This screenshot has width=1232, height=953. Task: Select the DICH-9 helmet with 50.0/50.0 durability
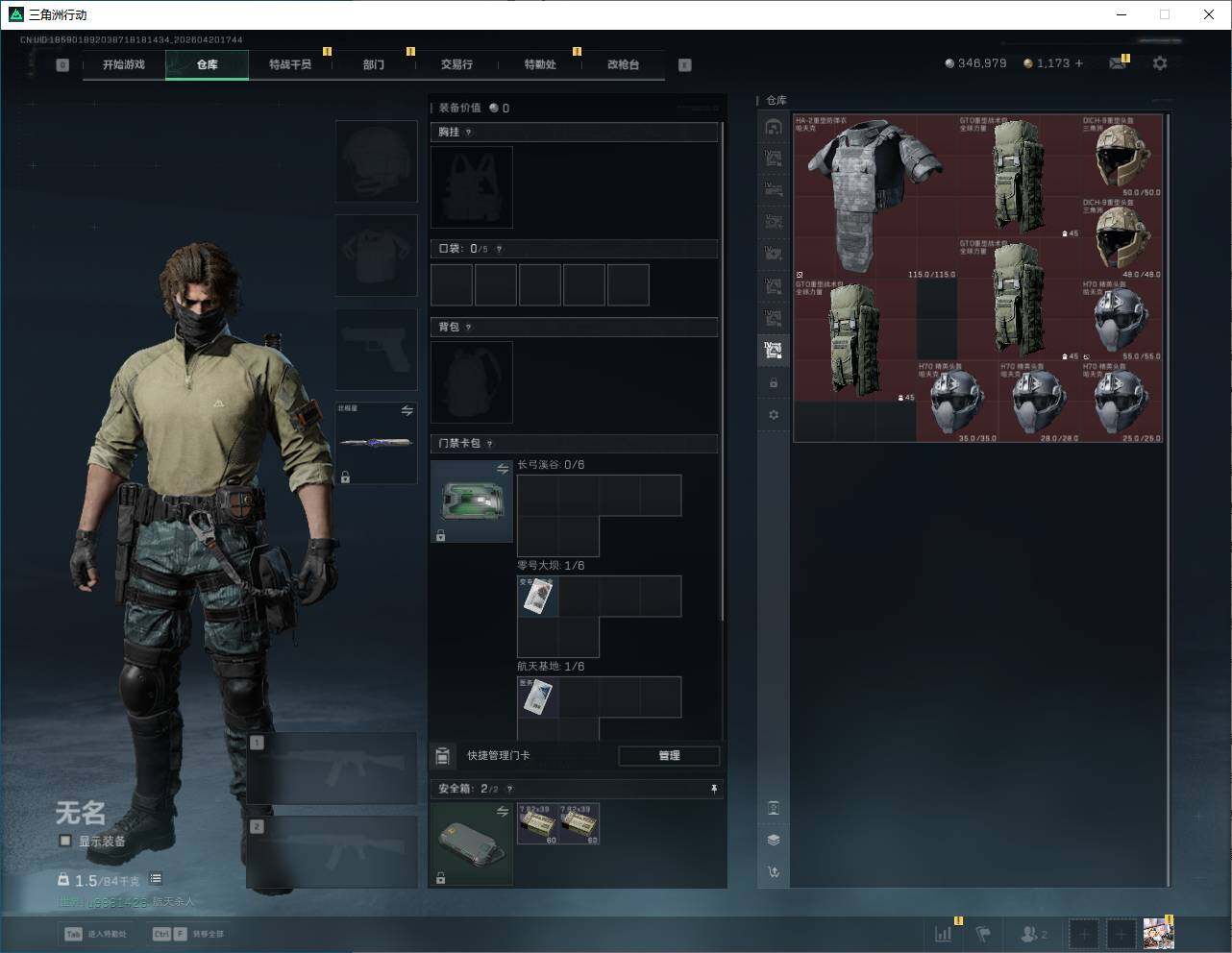[1121, 156]
